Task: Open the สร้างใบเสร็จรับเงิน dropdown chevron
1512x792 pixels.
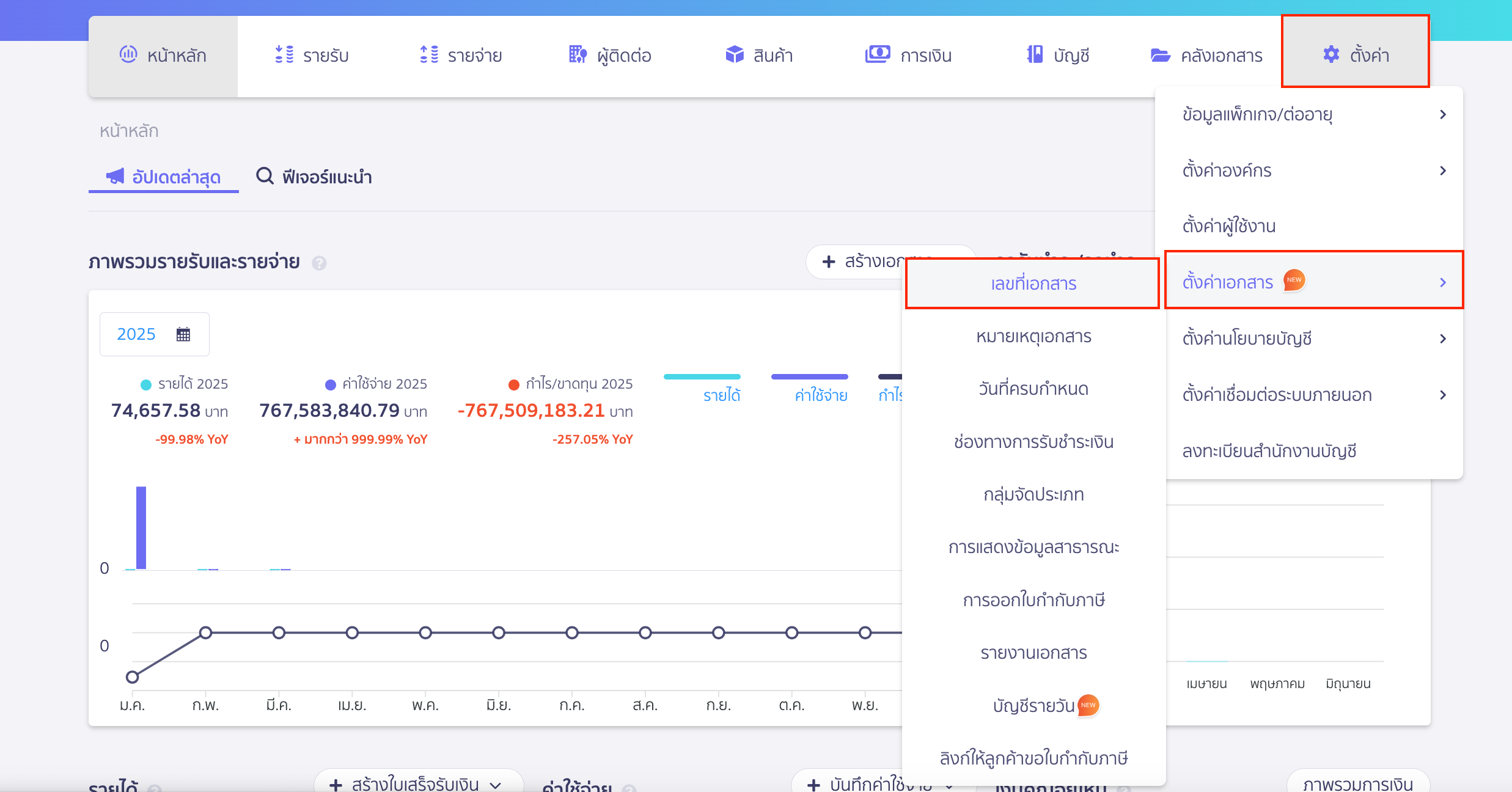Action: coord(496,785)
